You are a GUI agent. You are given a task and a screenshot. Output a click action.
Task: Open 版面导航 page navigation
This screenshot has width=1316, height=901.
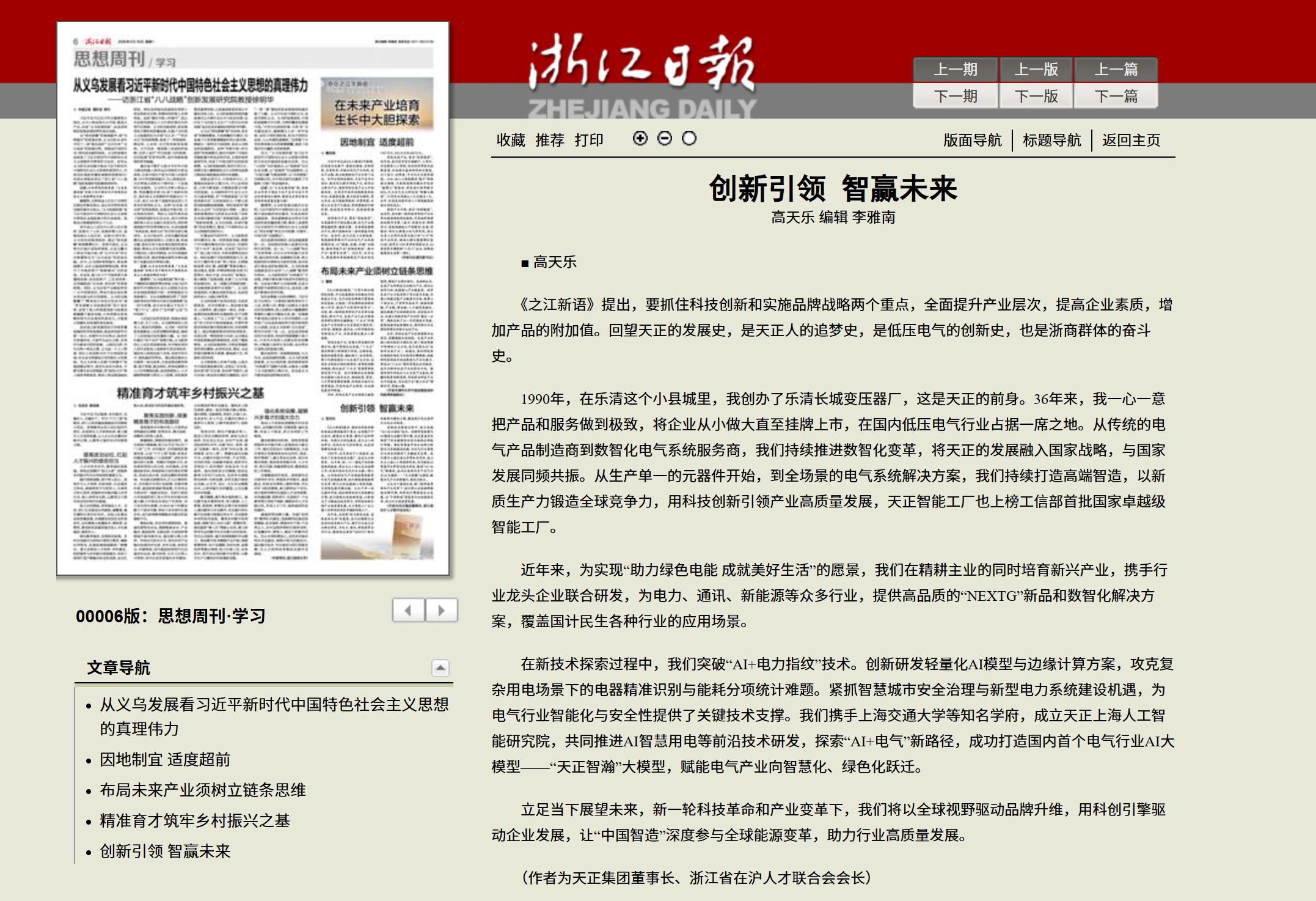tap(973, 140)
